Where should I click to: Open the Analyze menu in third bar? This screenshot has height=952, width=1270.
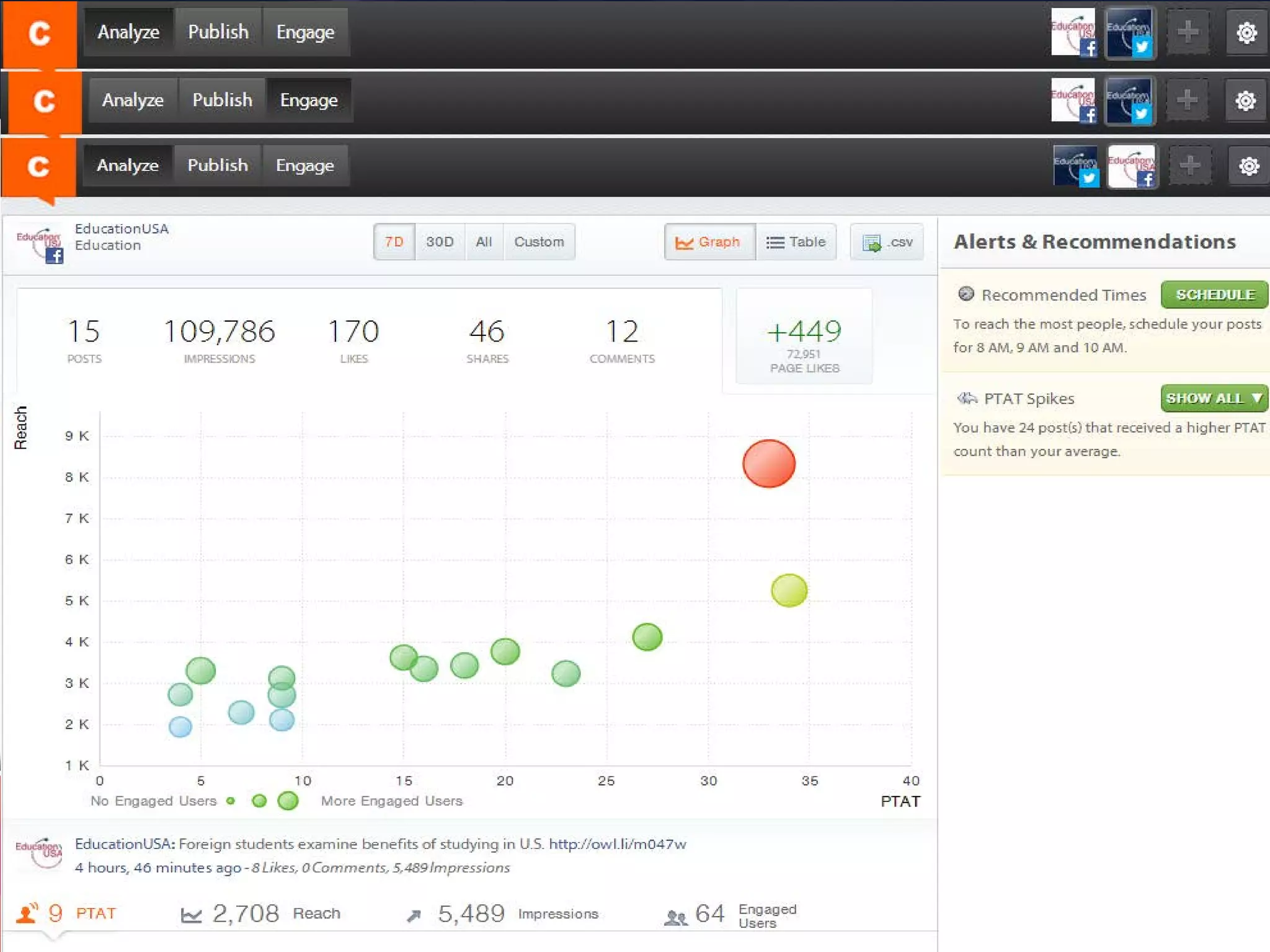pos(128,165)
